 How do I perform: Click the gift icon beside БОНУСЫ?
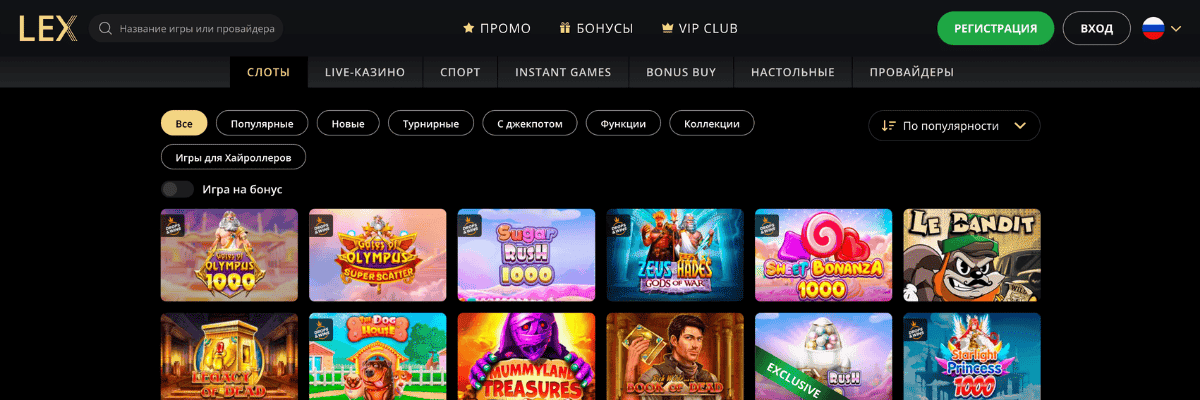click(565, 28)
